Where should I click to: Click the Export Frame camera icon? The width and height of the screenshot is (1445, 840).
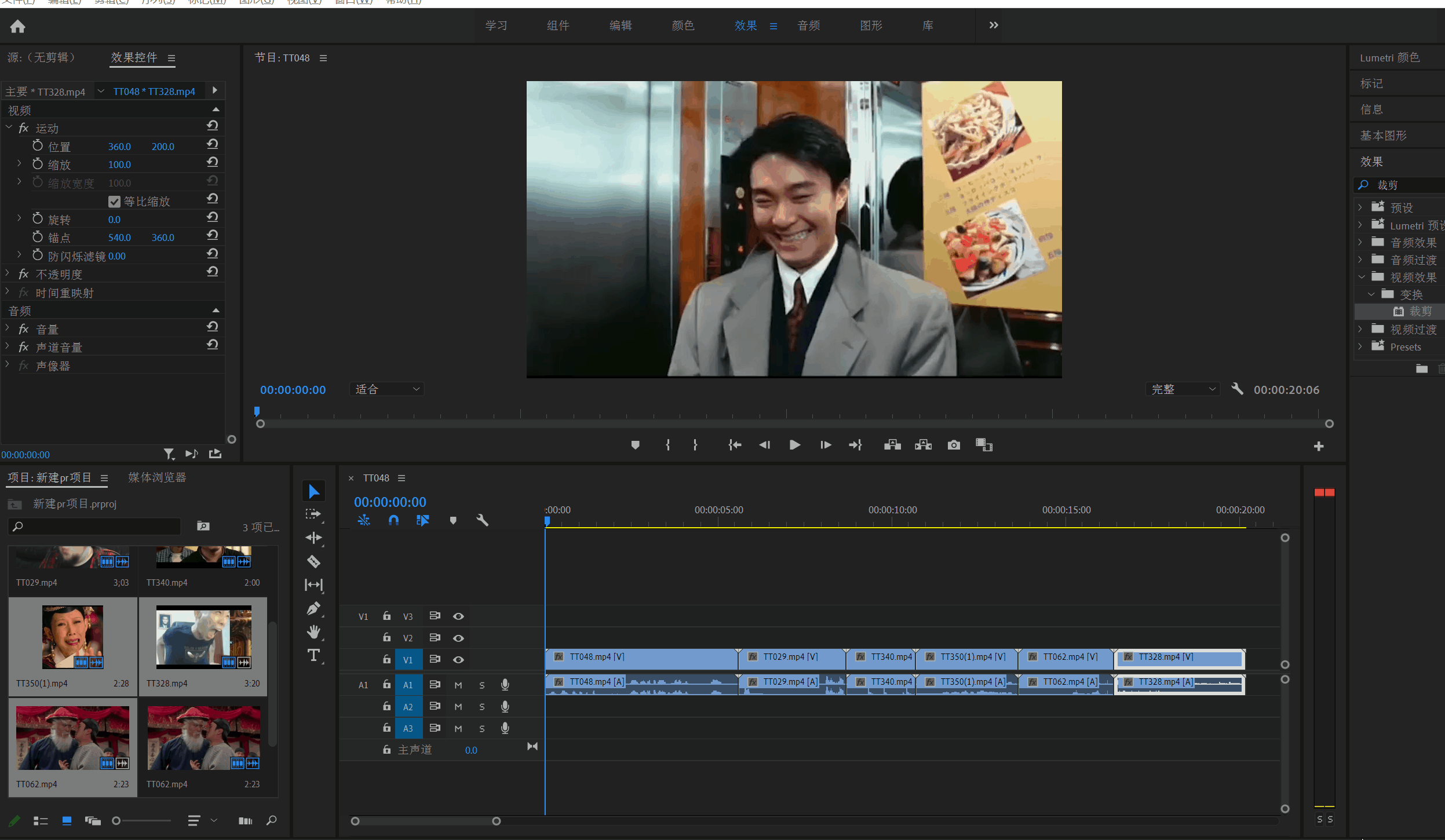click(x=954, y=445)
